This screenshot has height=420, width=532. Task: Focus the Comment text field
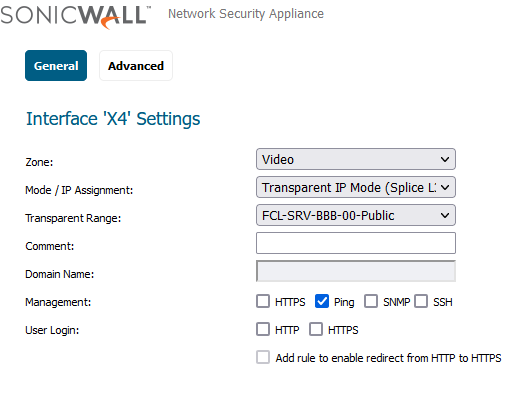pos(356,243)
